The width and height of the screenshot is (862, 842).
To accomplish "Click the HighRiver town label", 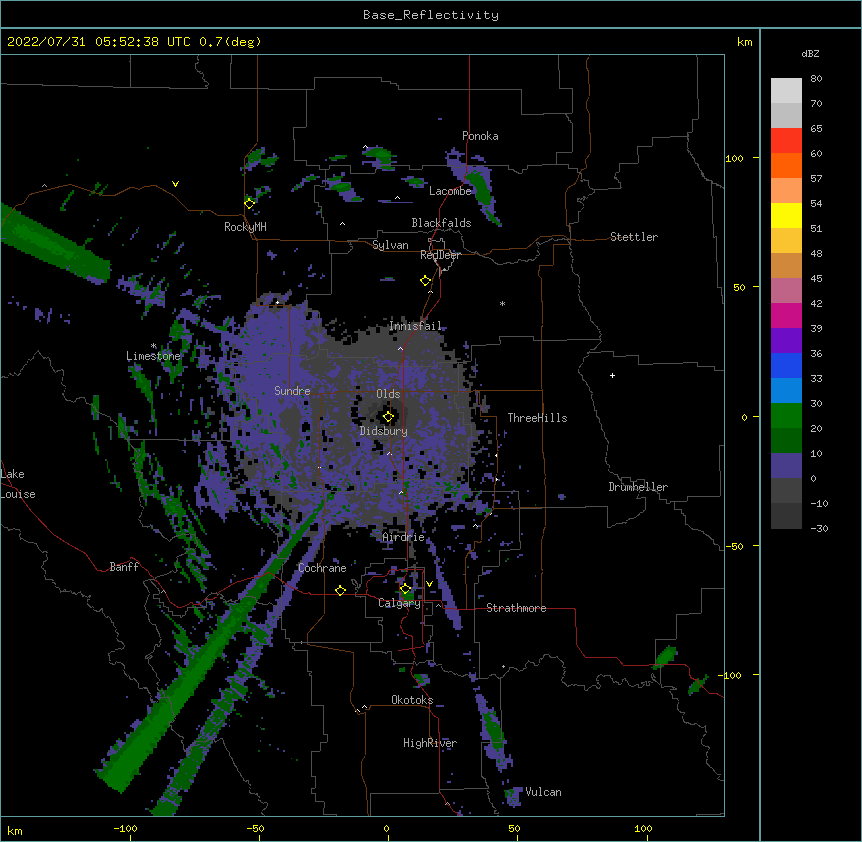I will click(x=430, y=743).
